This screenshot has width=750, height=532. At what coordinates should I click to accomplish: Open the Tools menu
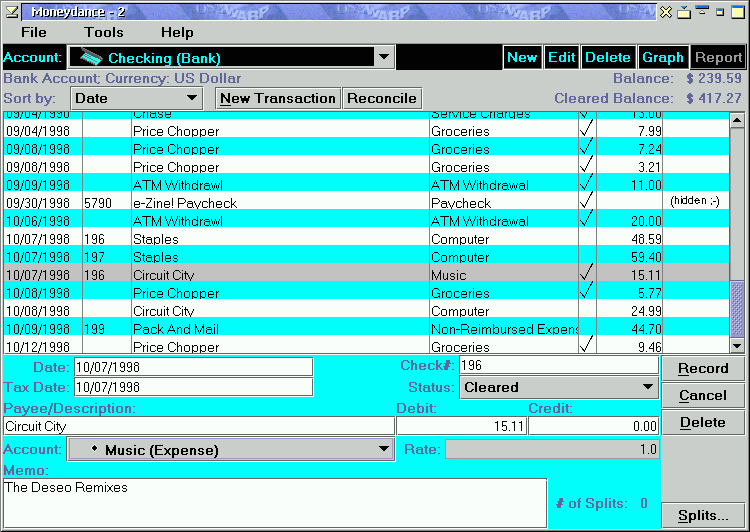(x=103, y=33)
